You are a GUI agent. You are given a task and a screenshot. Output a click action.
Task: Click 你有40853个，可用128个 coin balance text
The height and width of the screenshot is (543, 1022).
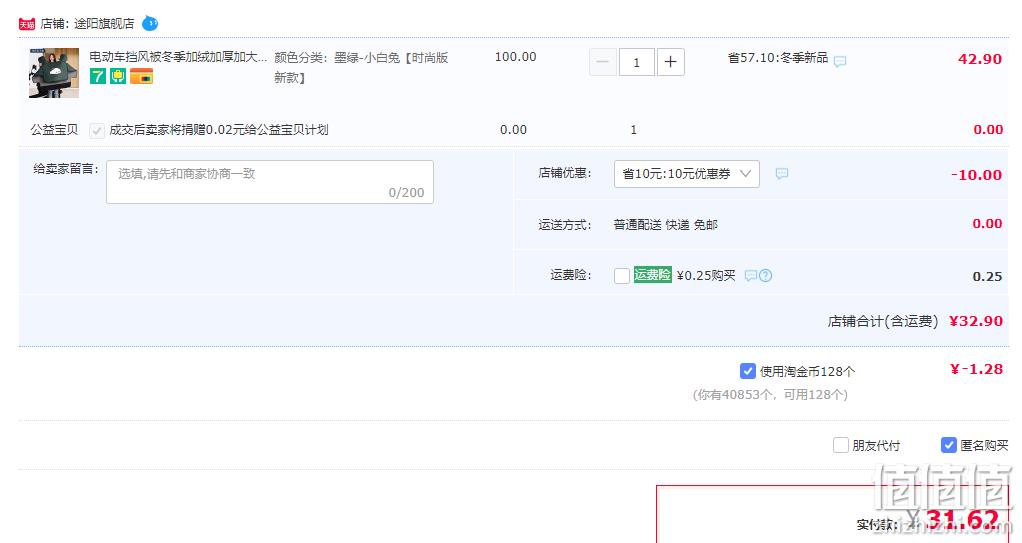tap(770, 395)
